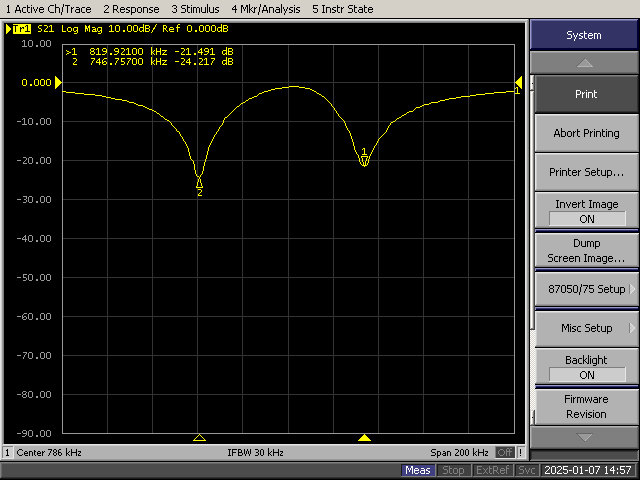Click the Meas status indicator

click(418, 470)
